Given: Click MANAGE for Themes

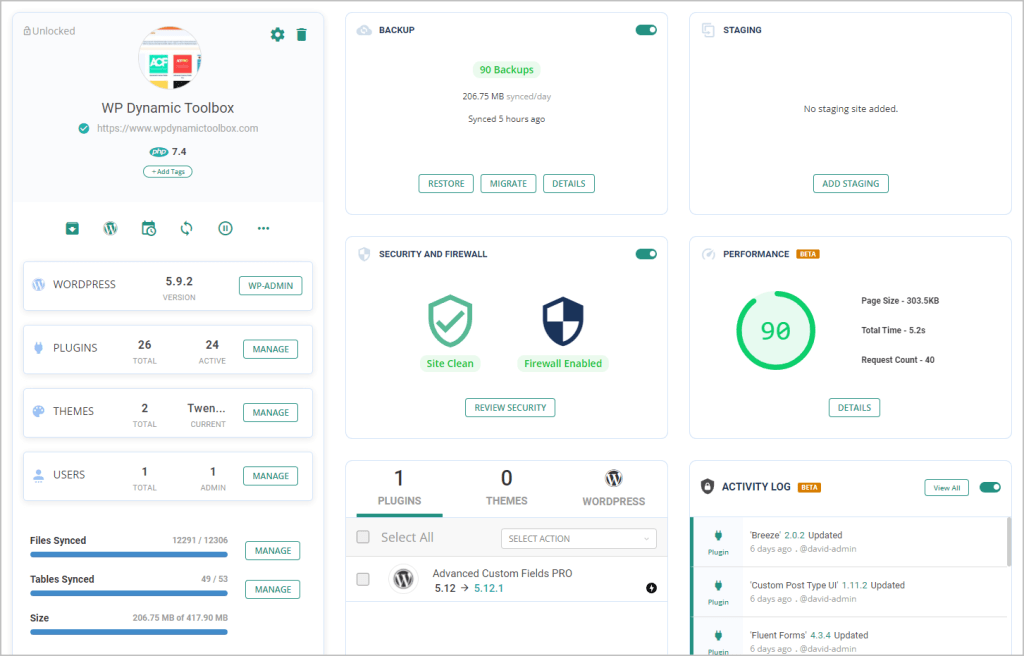Looking at the screenshot, I should pos(270,412).
